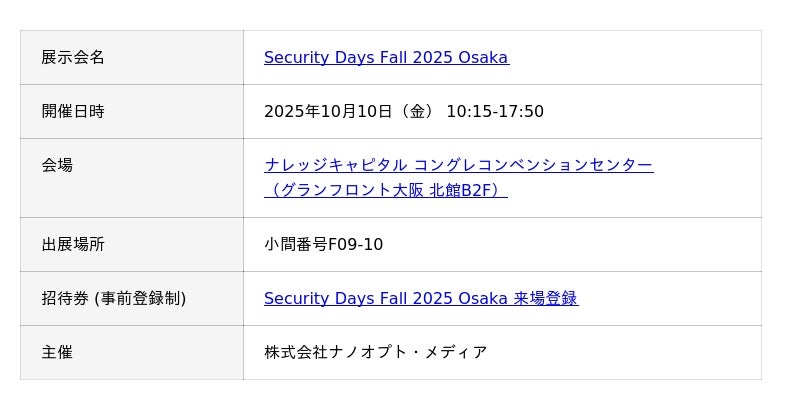This screenshot has height=410, width=800.
Task: Open the 来場登録 visitor registration link
Action: pos(545,298)
